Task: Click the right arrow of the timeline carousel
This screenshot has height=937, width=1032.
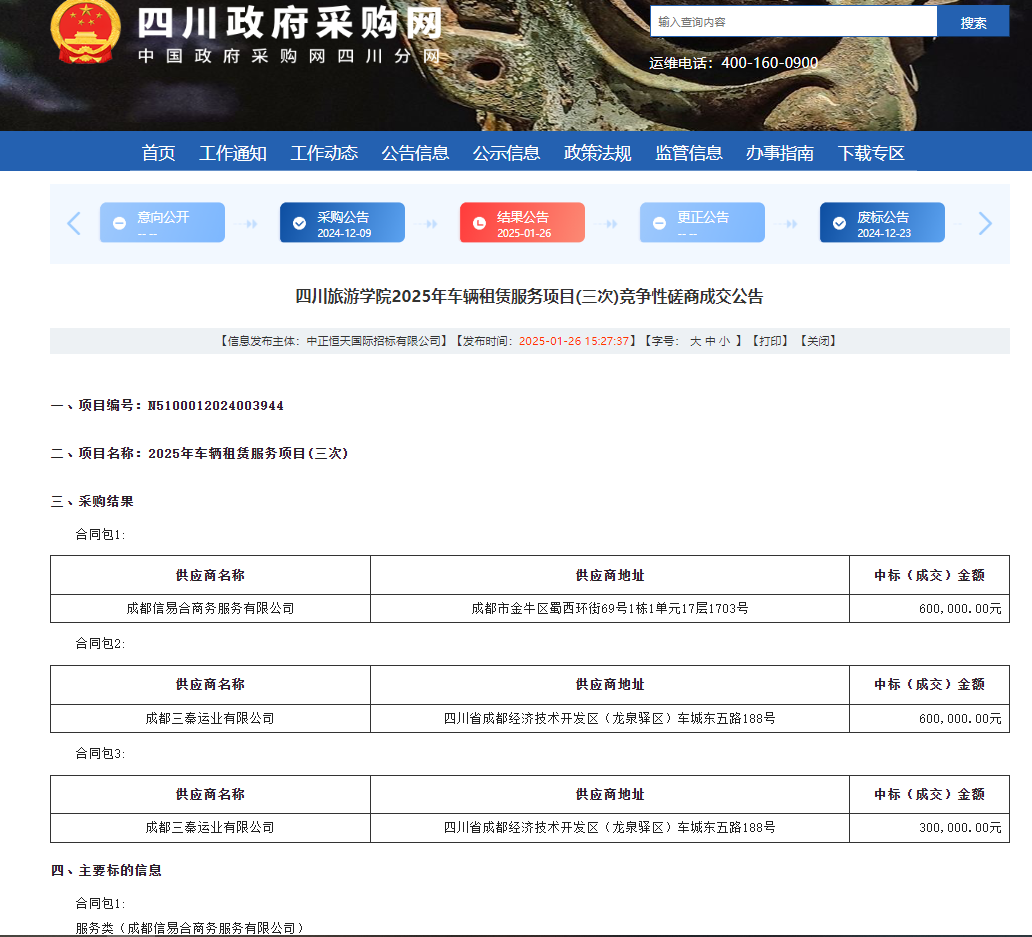Action: (985, 224)
